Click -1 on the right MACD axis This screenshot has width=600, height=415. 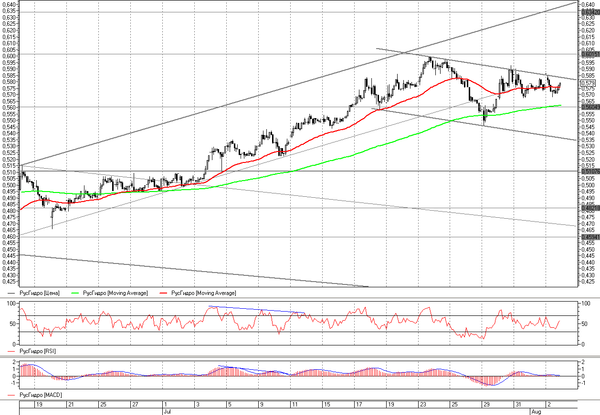pos(584,383)
